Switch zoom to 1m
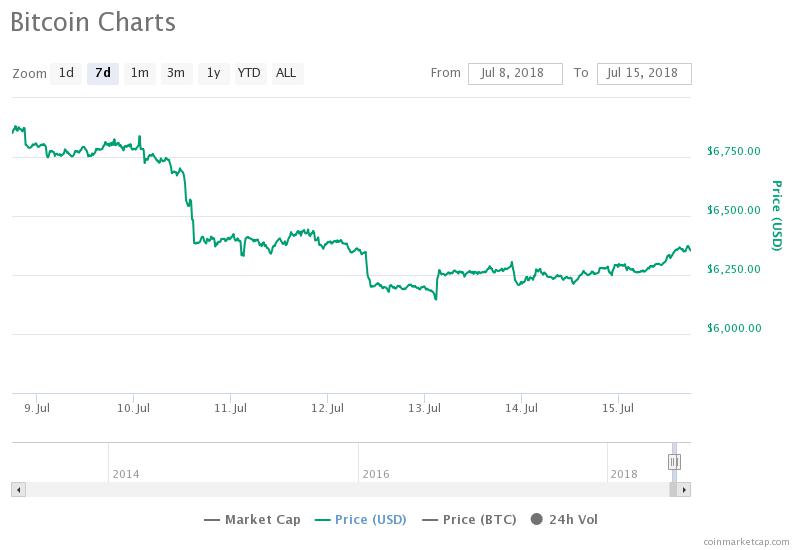This screenshot has height=550, width=800. click(x=140, y=73)
